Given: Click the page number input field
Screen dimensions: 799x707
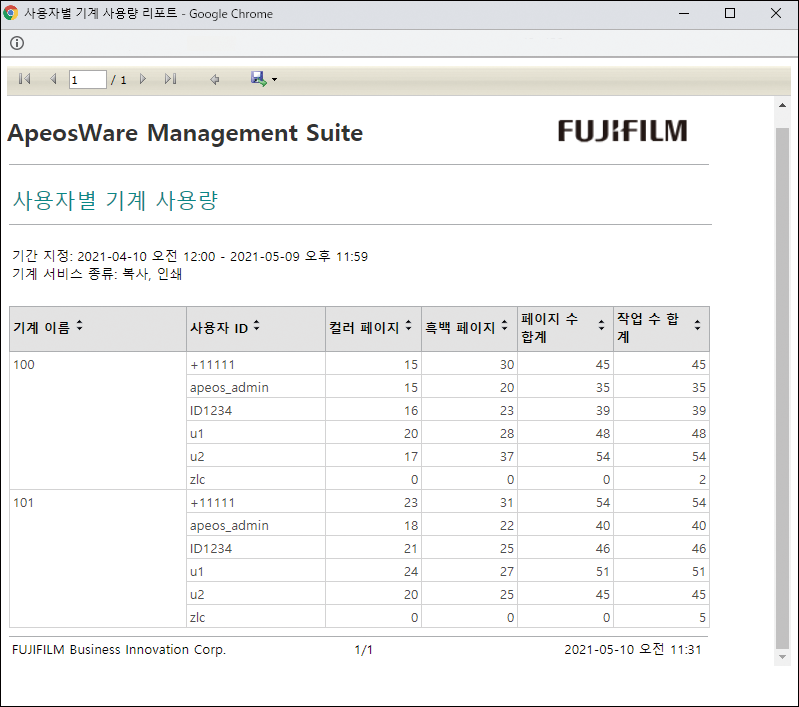Looking at the screenshot, I should click(x=87, y=79).
